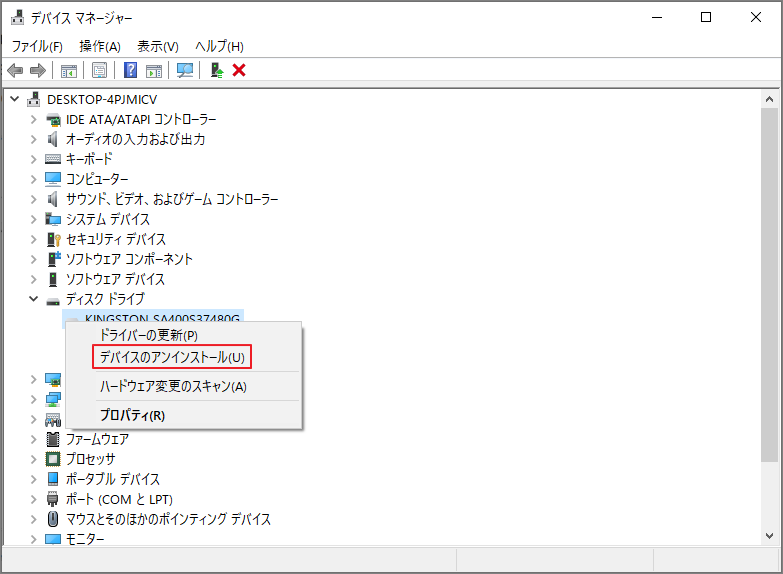This screenshot has width=783, height=574.
Task: Click the モニター category icon
Action: click(x=53, y=539)
